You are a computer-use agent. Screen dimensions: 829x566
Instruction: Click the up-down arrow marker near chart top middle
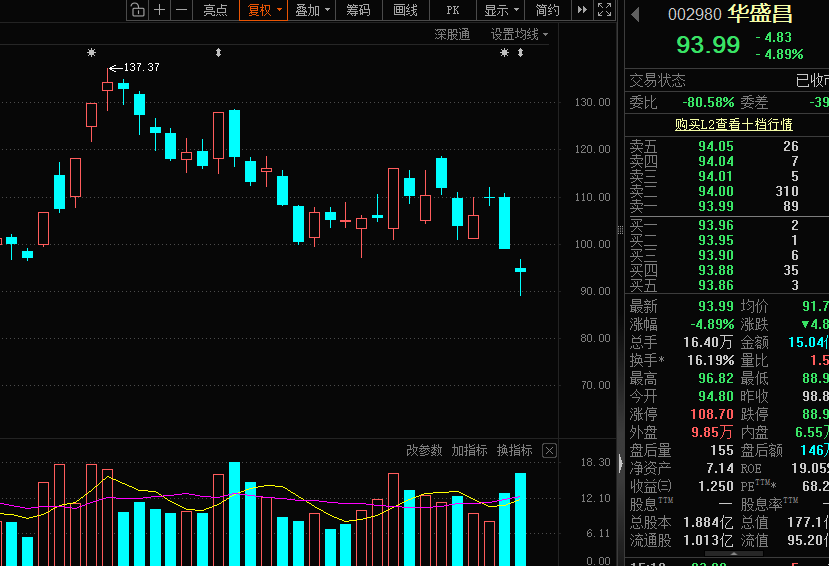pyautogui.click(x=218, y=52)
